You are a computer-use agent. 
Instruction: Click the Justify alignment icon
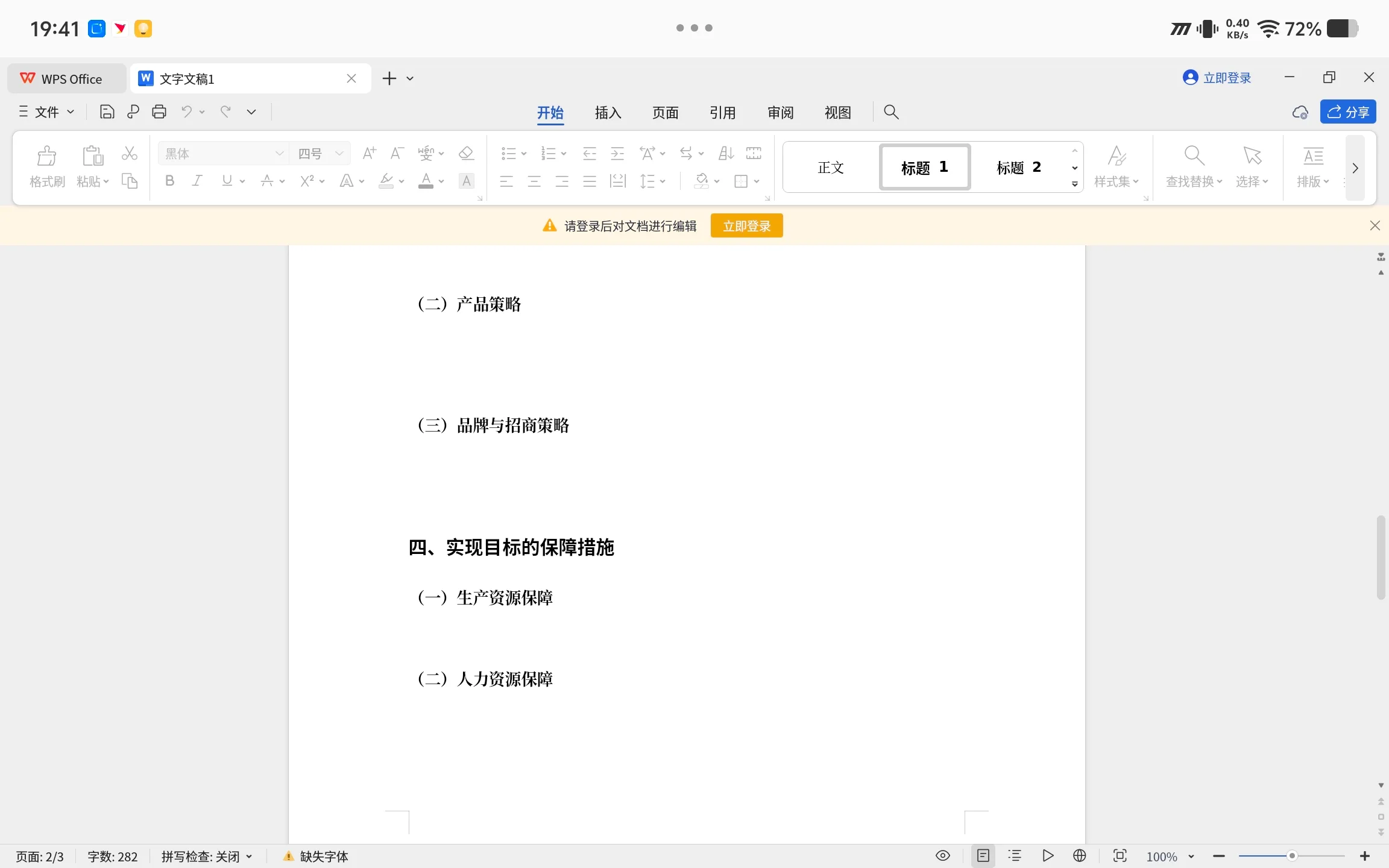pyautogui.click(x=590, y=181)
